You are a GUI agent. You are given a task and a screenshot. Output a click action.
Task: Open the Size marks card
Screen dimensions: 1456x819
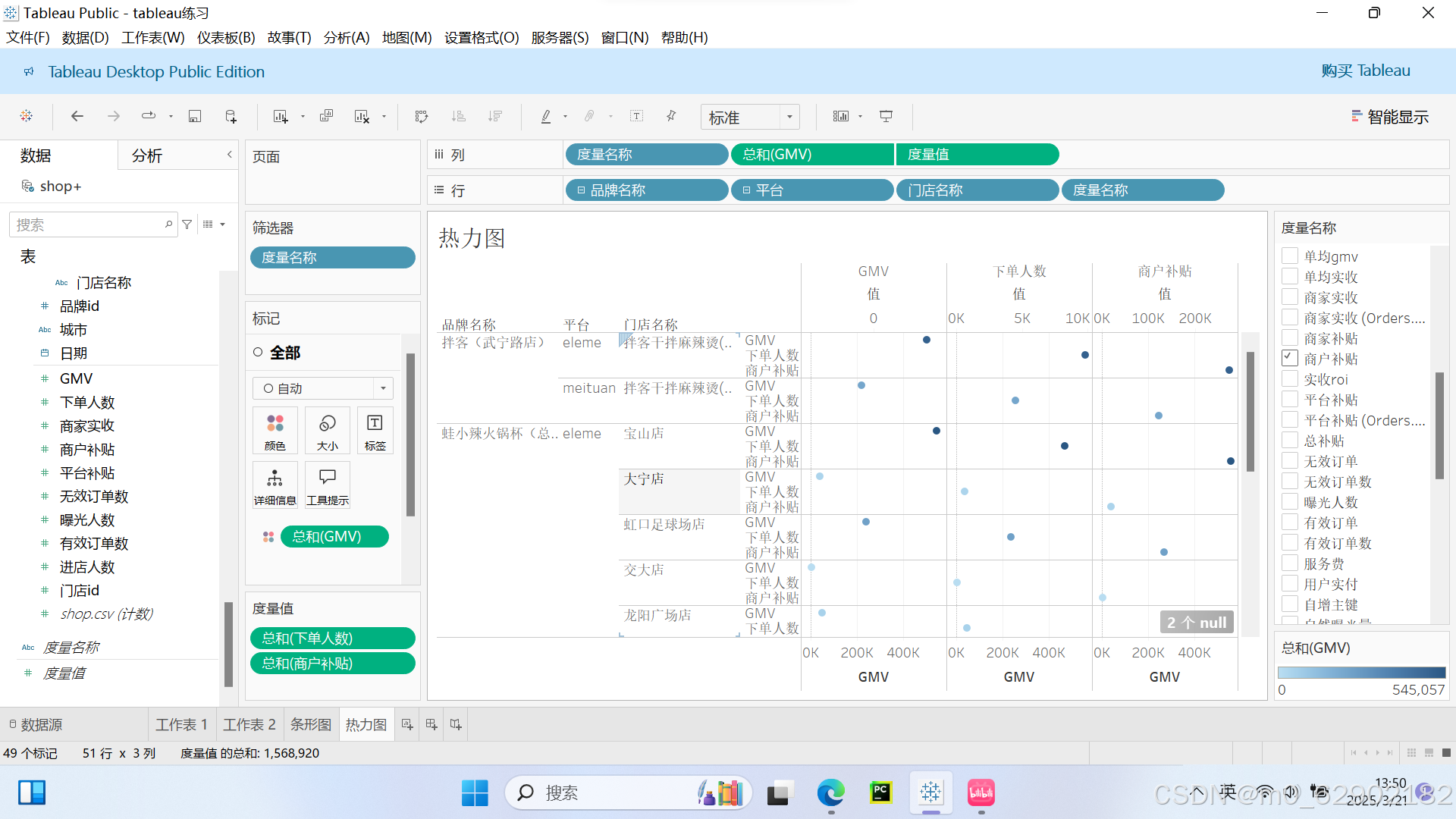[x=327, y=430]
